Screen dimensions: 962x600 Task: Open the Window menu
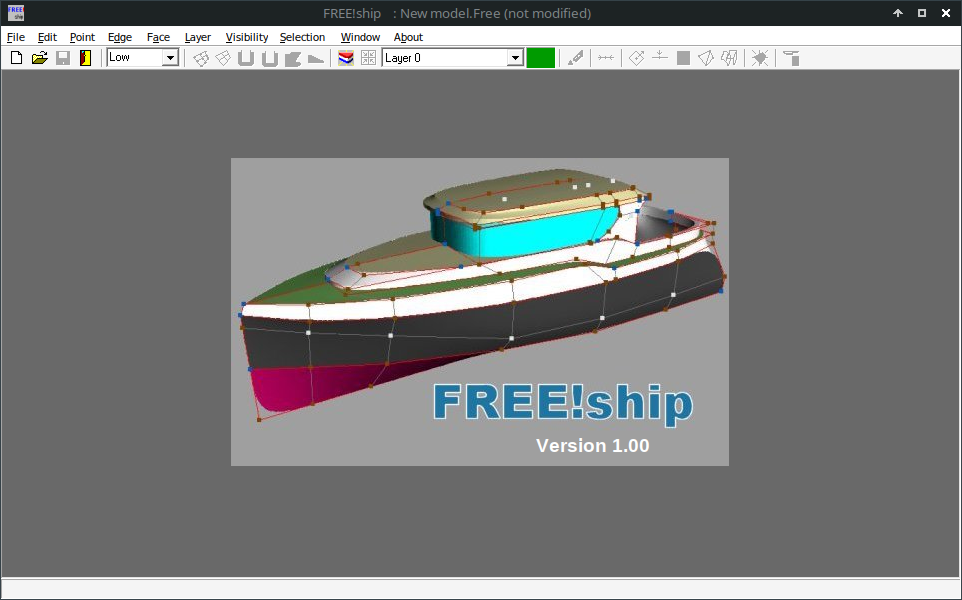[360, 37]
